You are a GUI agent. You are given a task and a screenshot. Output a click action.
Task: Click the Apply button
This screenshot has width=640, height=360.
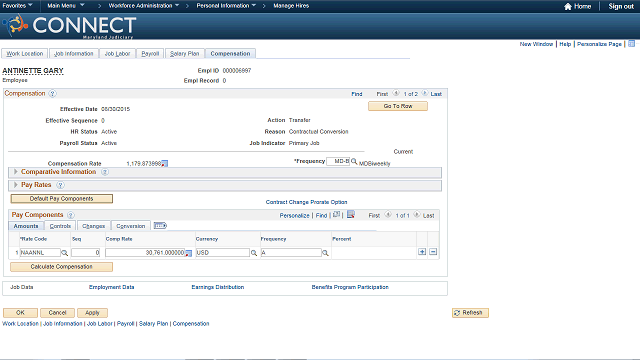92,313
